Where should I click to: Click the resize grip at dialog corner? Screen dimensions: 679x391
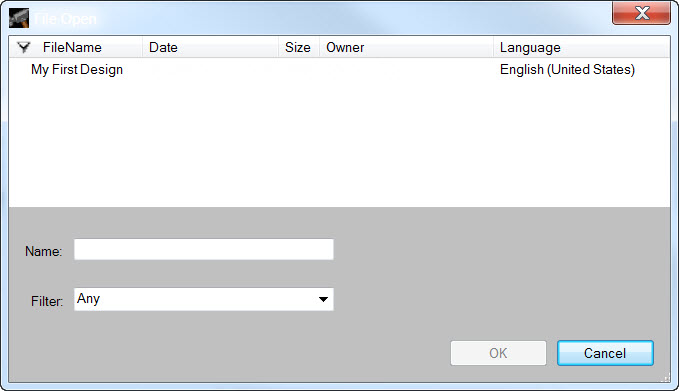click(x=666, y=378)
